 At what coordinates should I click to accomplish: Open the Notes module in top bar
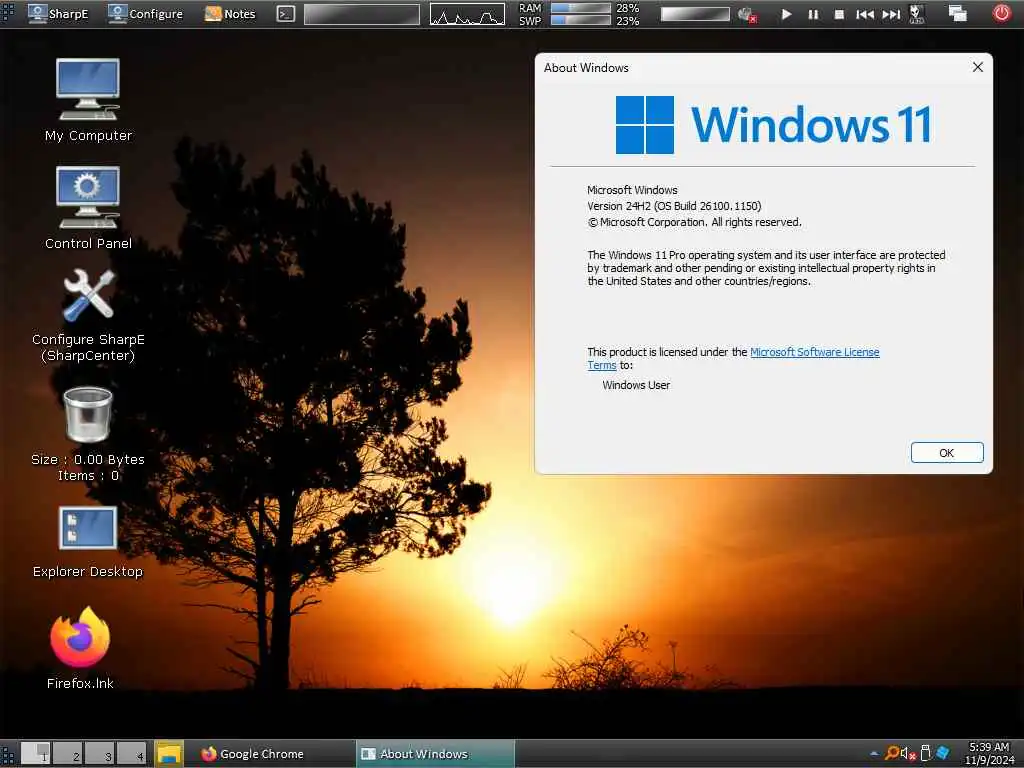pyautogui.click(x=230, y=13)
